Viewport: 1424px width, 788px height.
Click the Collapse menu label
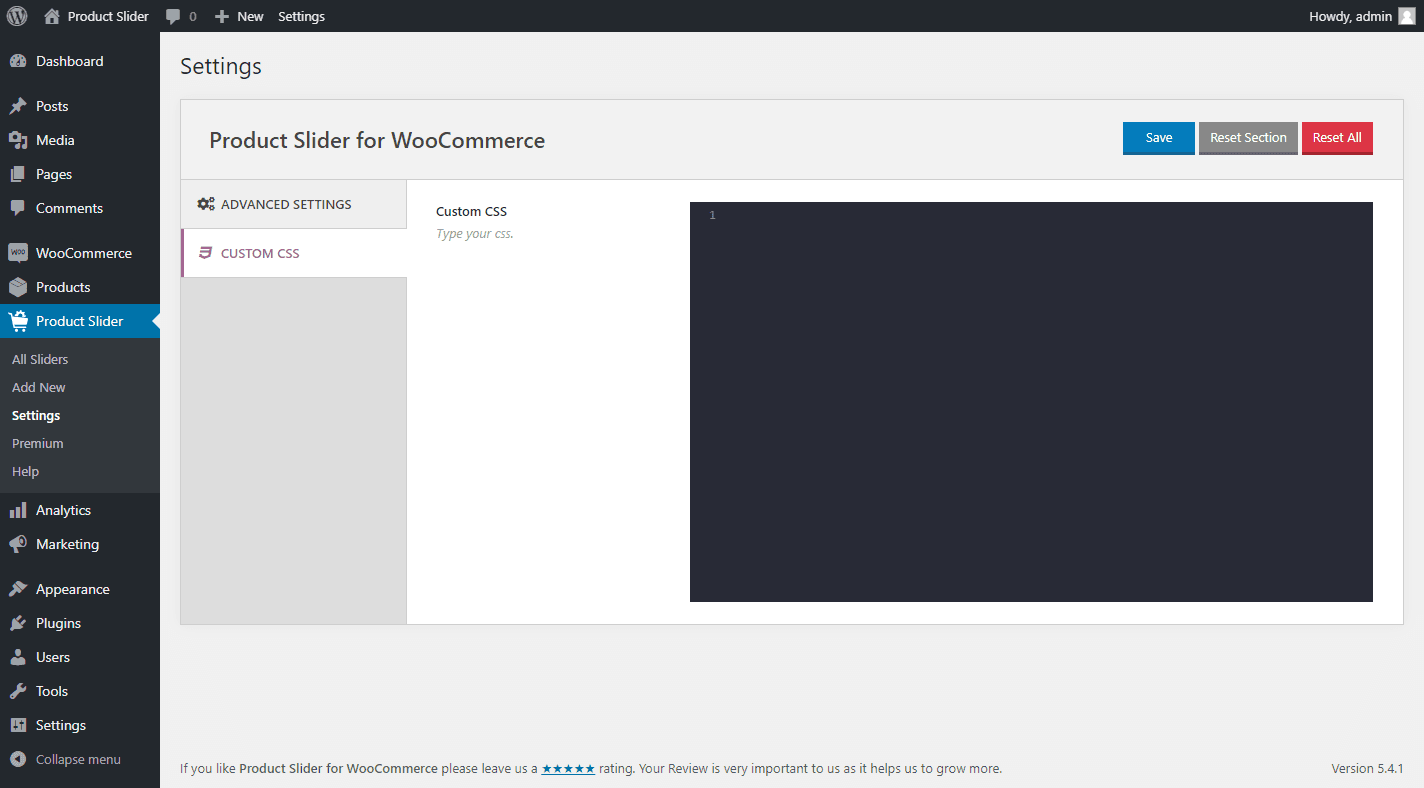(78, 759)
